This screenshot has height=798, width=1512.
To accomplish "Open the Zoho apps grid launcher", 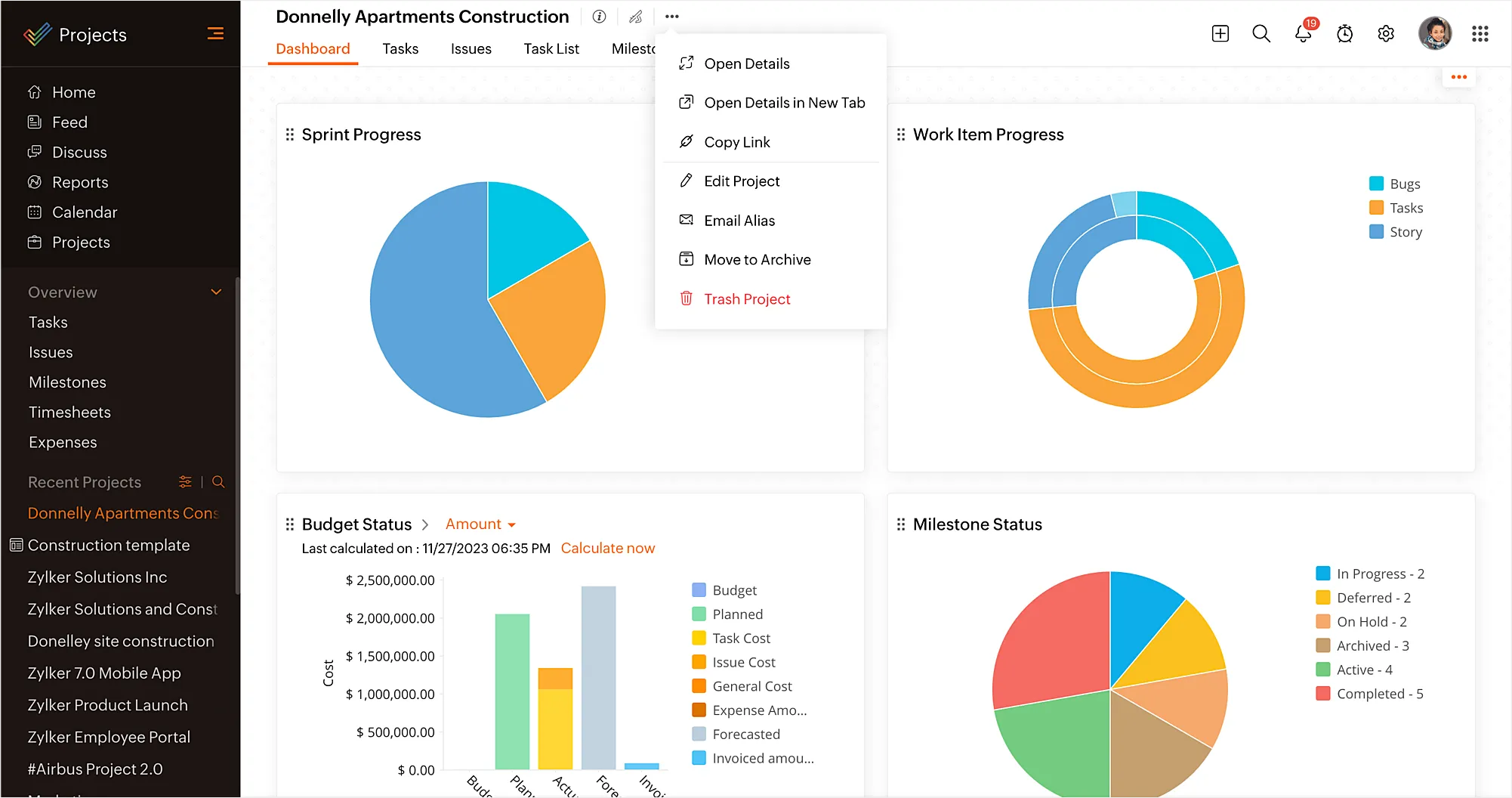I will click(1481, 33).
